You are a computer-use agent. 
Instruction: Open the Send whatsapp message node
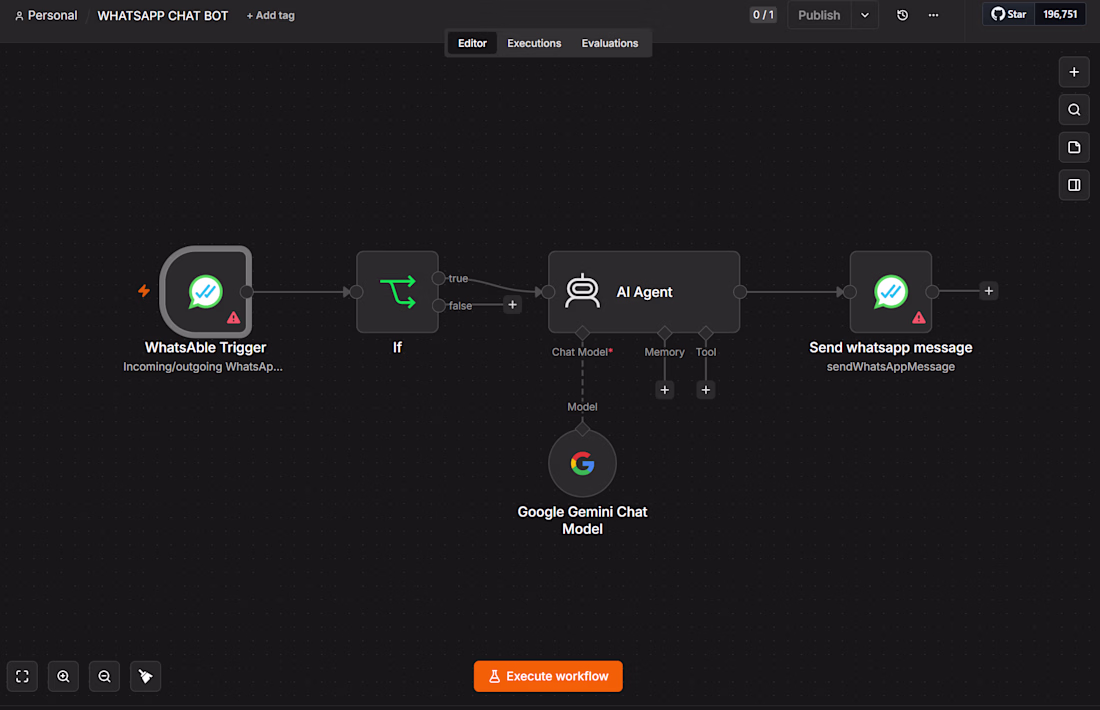coord(890,292)
